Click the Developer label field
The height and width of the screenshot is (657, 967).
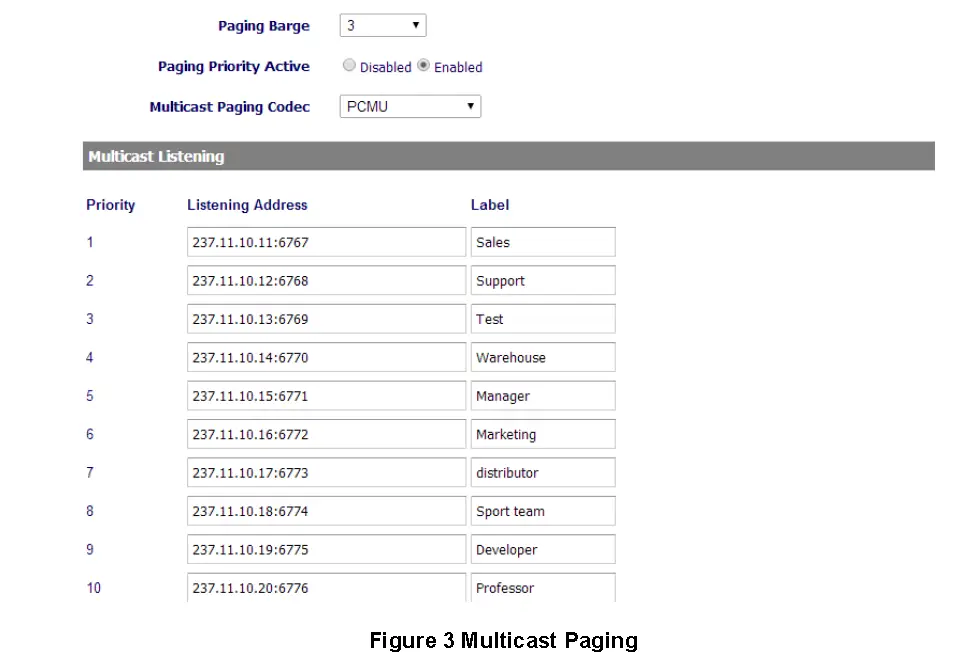pyautogui.click(x=542, y=549)
